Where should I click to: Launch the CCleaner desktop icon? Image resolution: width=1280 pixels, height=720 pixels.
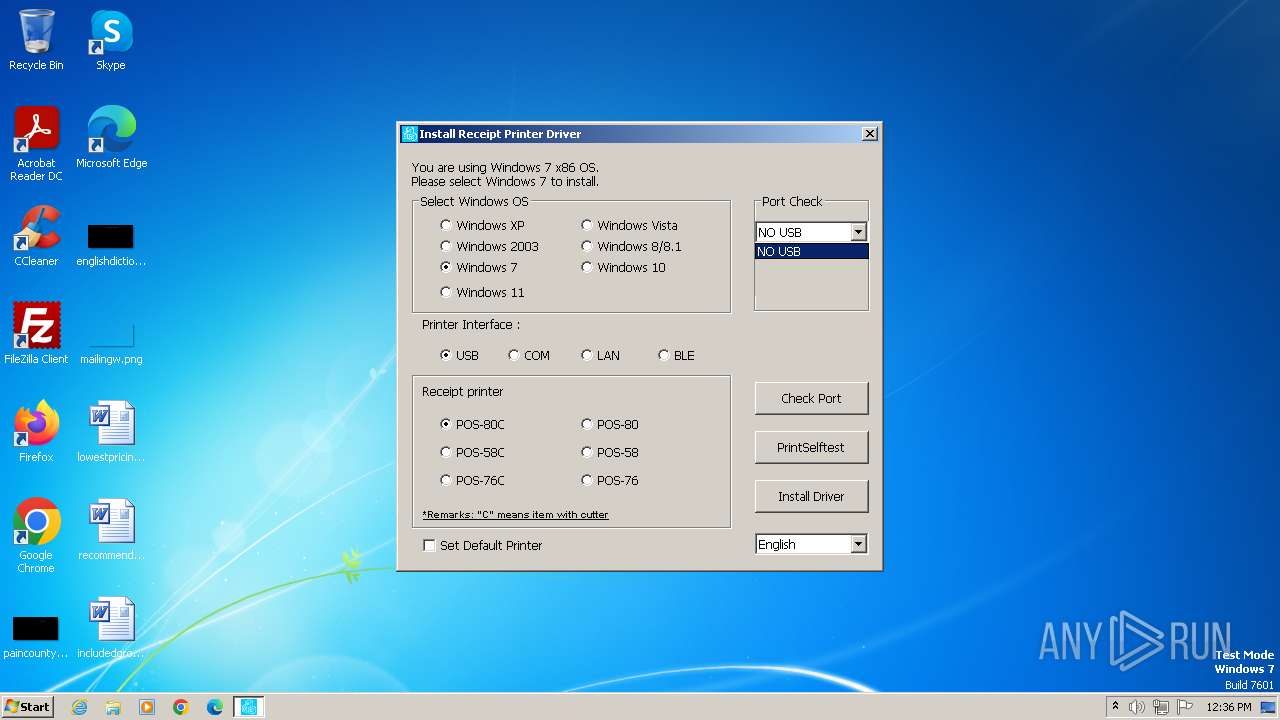click(x=36, y=236)
